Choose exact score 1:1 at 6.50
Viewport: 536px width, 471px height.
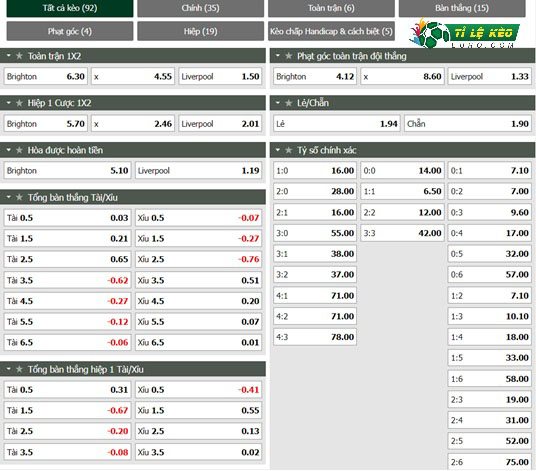pyautogui.click(x=402, y=191)
